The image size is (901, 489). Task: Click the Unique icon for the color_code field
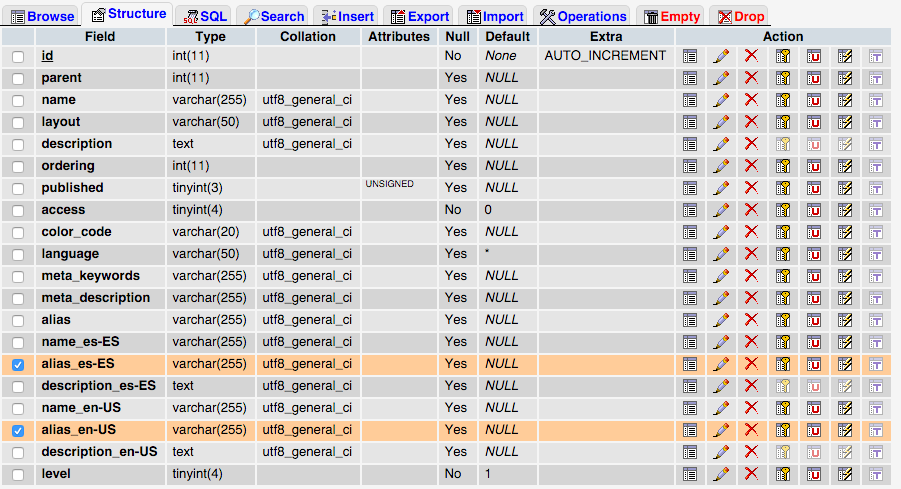814,232
